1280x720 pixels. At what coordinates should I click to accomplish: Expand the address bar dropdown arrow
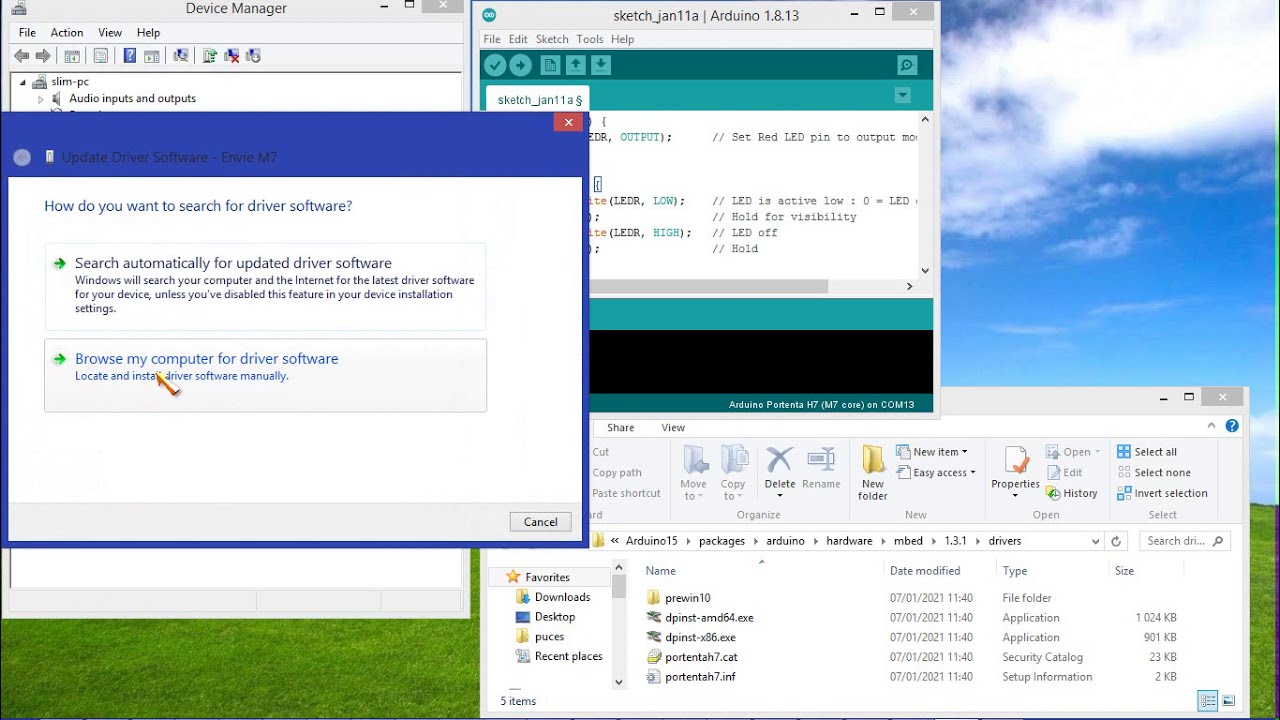[1097, 540]
